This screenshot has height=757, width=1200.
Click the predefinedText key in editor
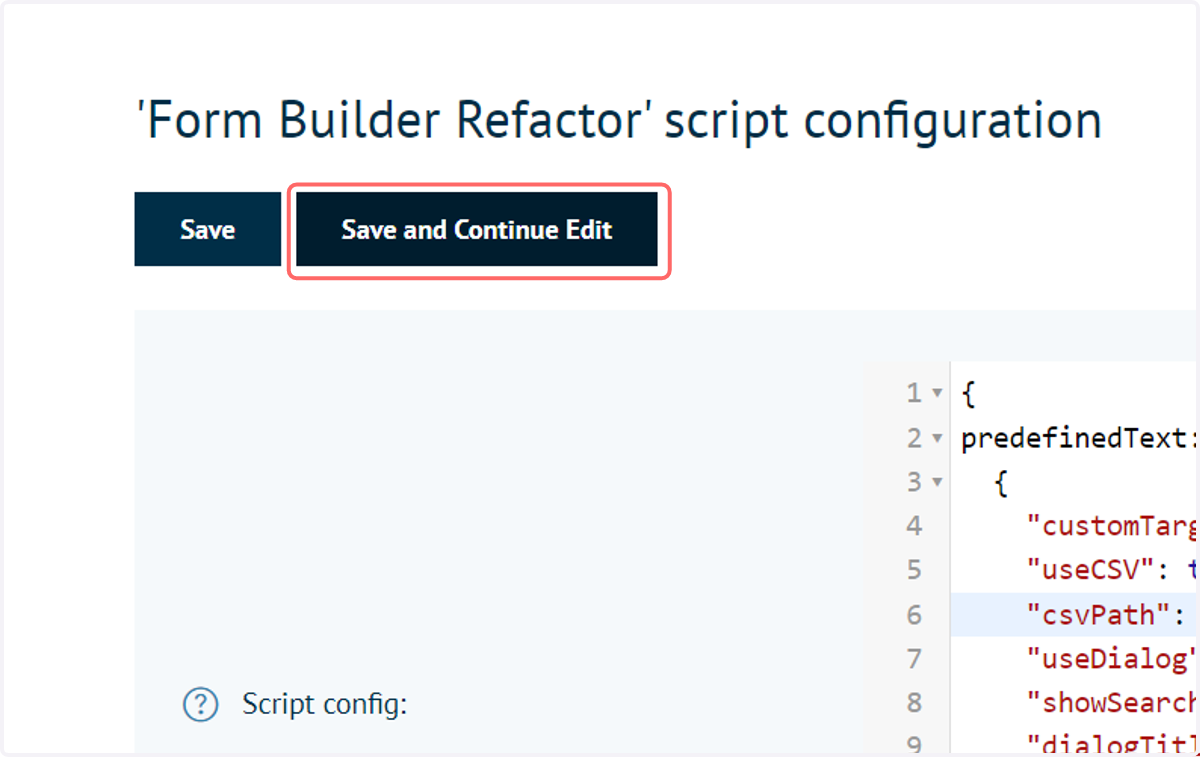(1073, 438)
